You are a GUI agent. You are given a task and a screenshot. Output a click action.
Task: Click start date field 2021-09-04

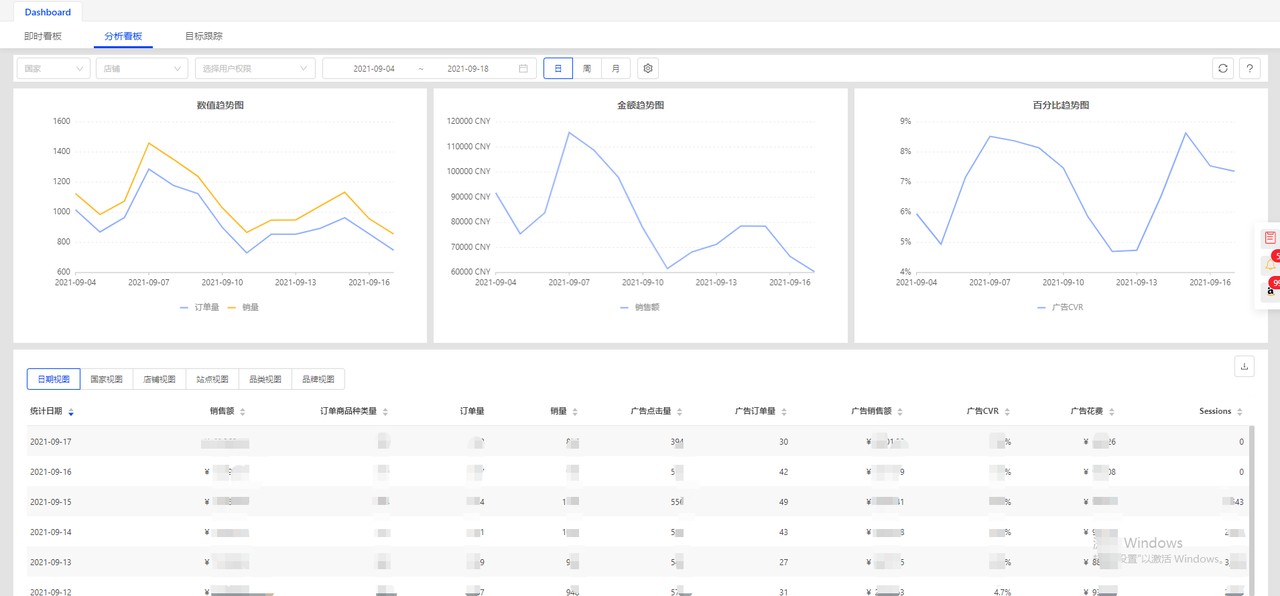(x=374, y=68)
